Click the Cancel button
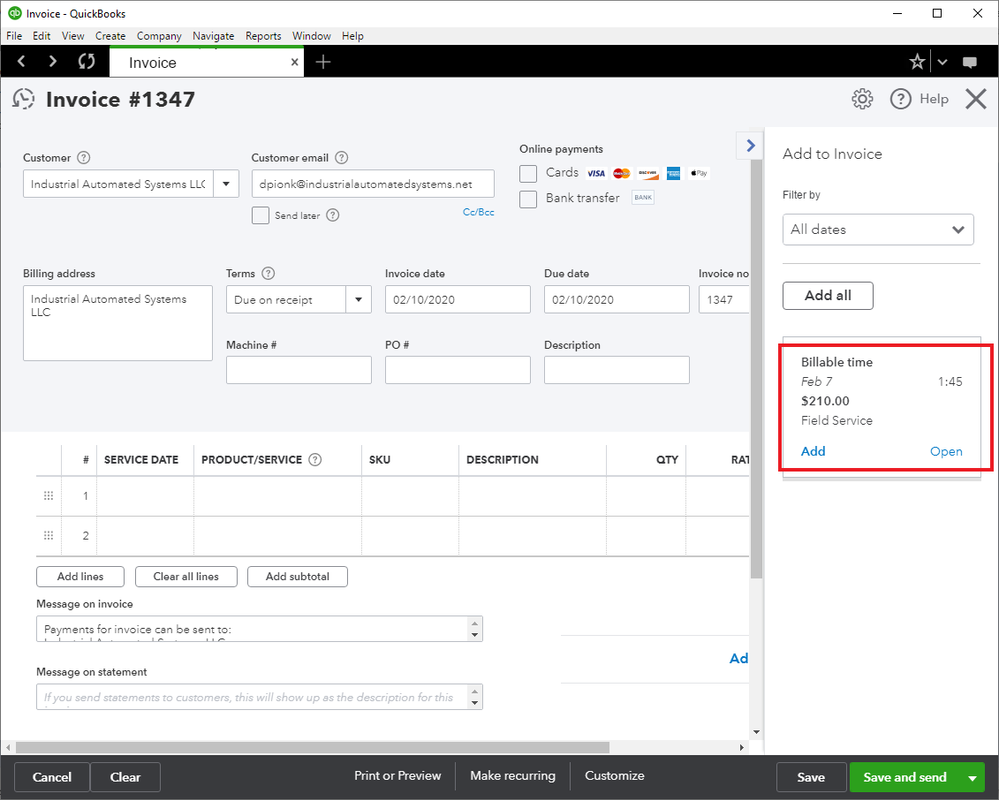 pos(52,777)
